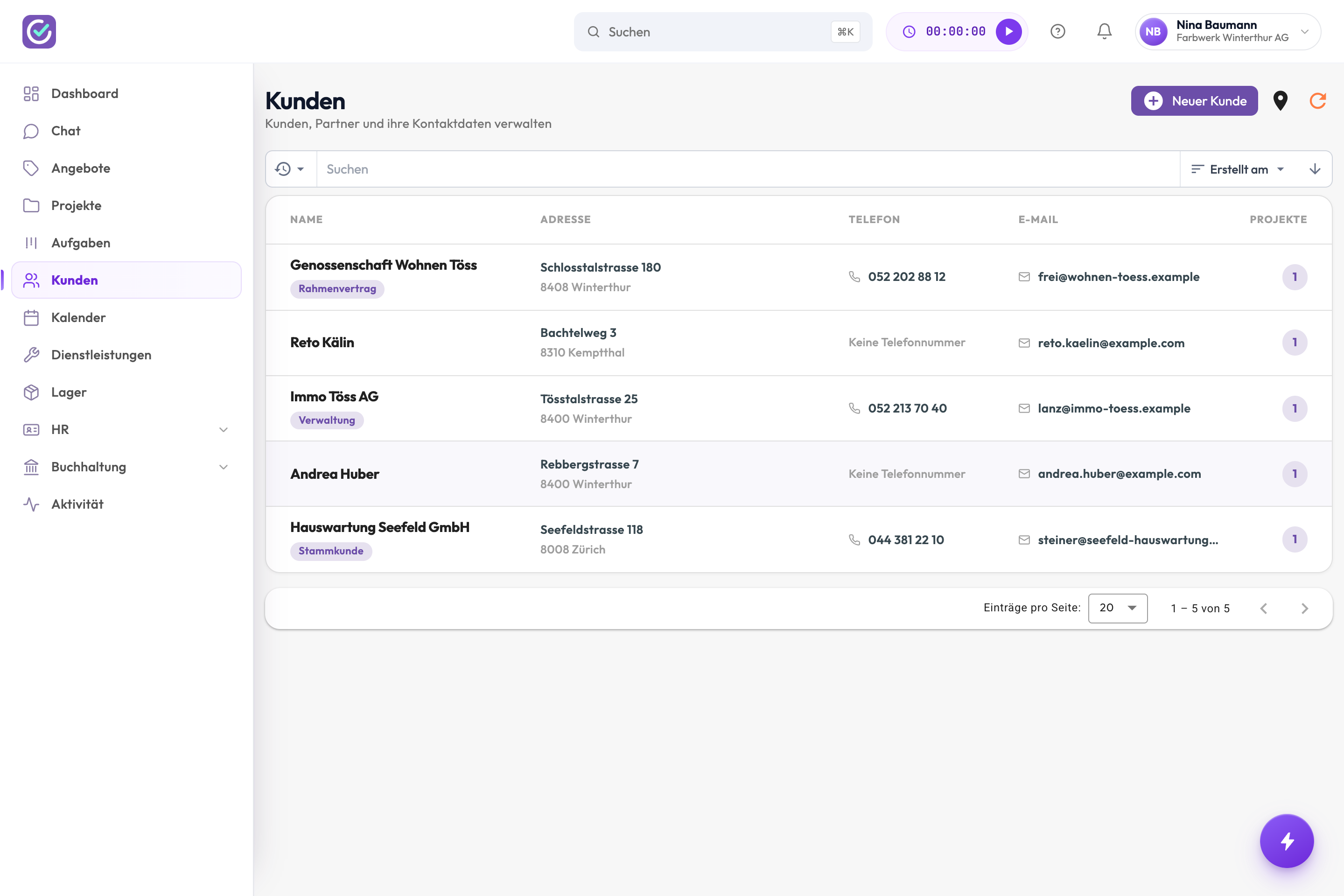1344x896 pixels.
Task: Call 052 202 88 12
Action: click(x=907, y=277)
